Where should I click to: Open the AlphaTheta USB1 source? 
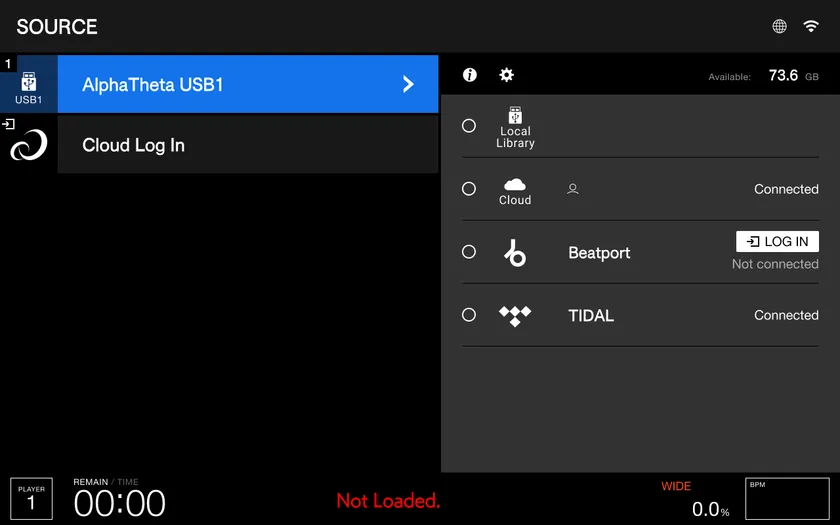pyautogui.click(x=248, y=84)
